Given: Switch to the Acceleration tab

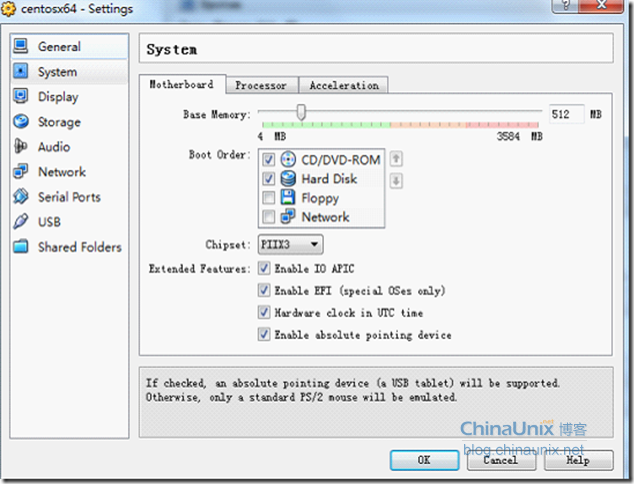Looking at the screenshot, I should [x=344, y=85].
